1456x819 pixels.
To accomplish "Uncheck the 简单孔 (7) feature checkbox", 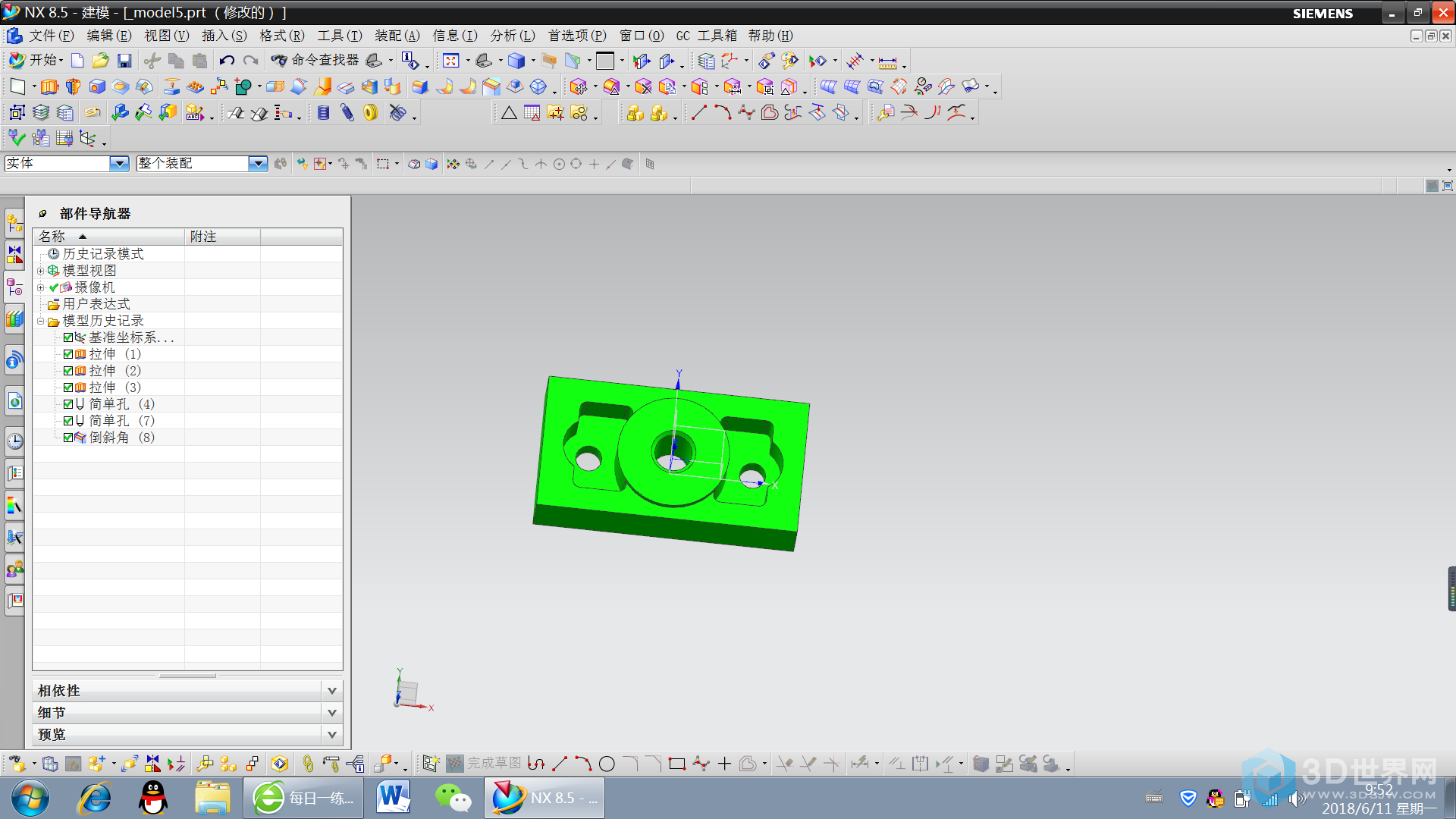I will pos(68,421).
